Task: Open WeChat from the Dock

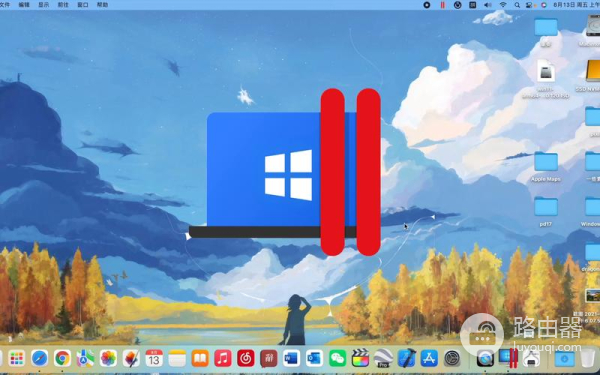Action: pyautogui.click(x=338, y=359)
